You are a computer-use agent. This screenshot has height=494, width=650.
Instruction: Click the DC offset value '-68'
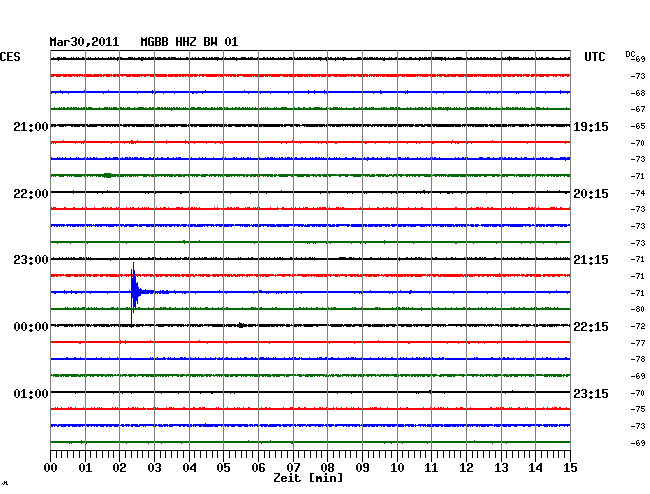638,93
